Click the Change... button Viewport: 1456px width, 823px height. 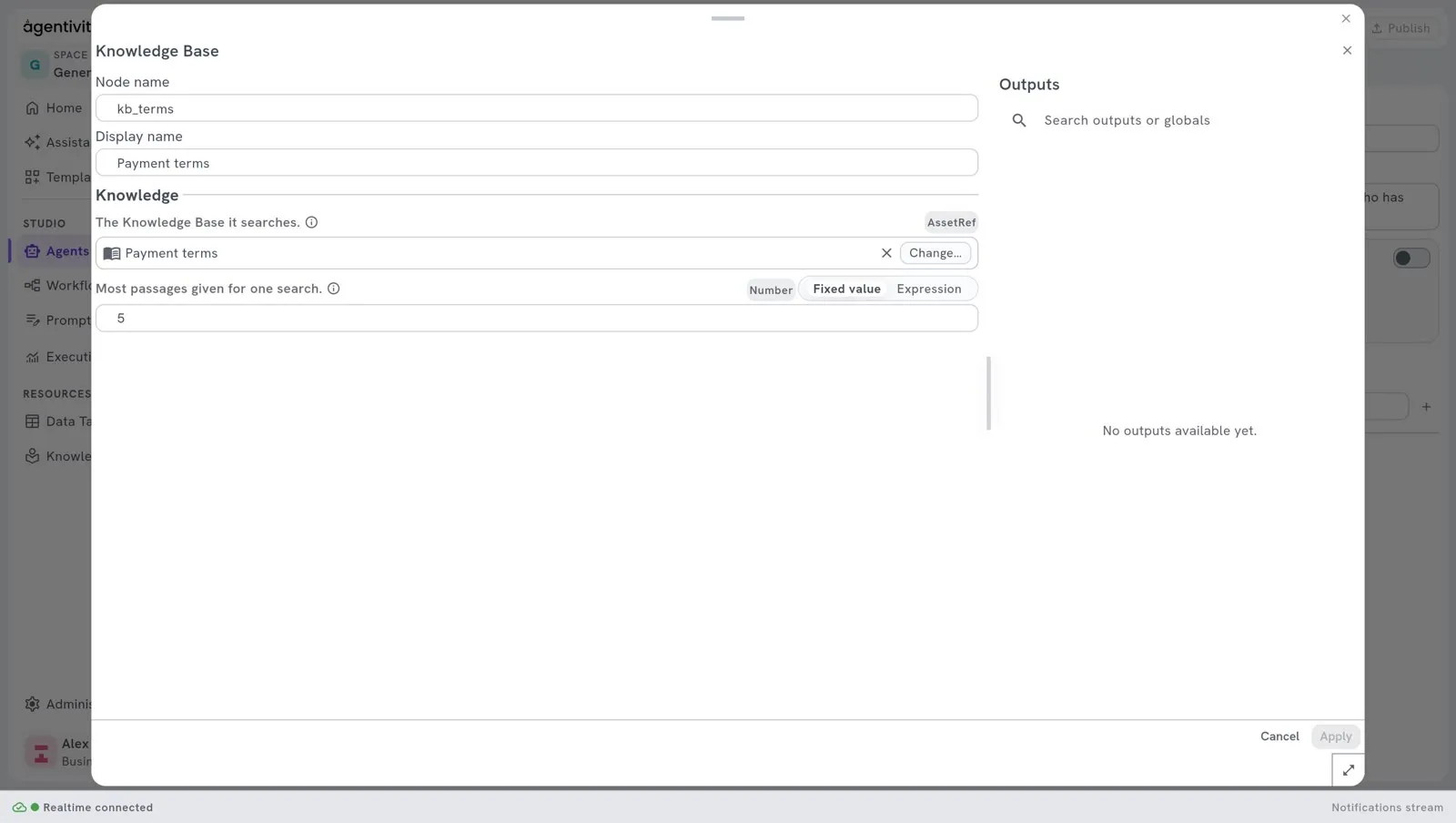(x=935, y=253)
